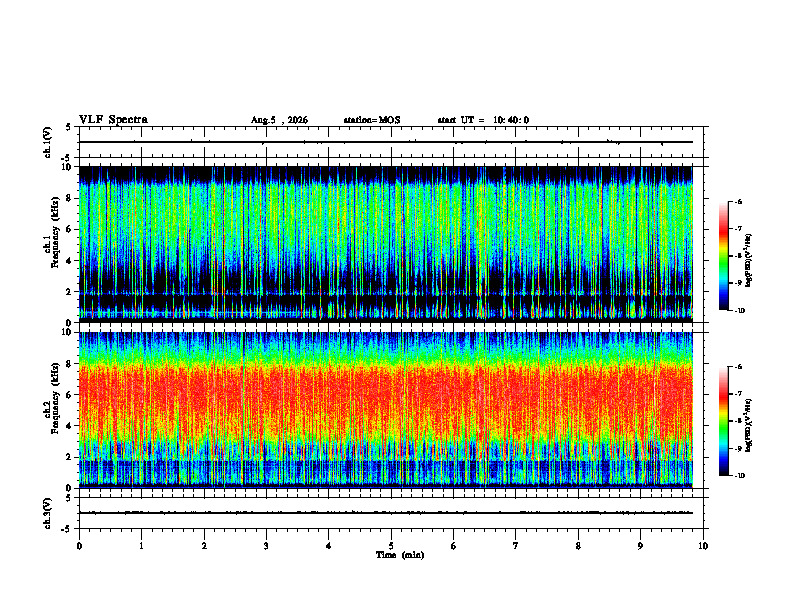Click the ch.2 frequency tick label "2"
Screen dimensions: 792x612
click(x=69, y=457)
